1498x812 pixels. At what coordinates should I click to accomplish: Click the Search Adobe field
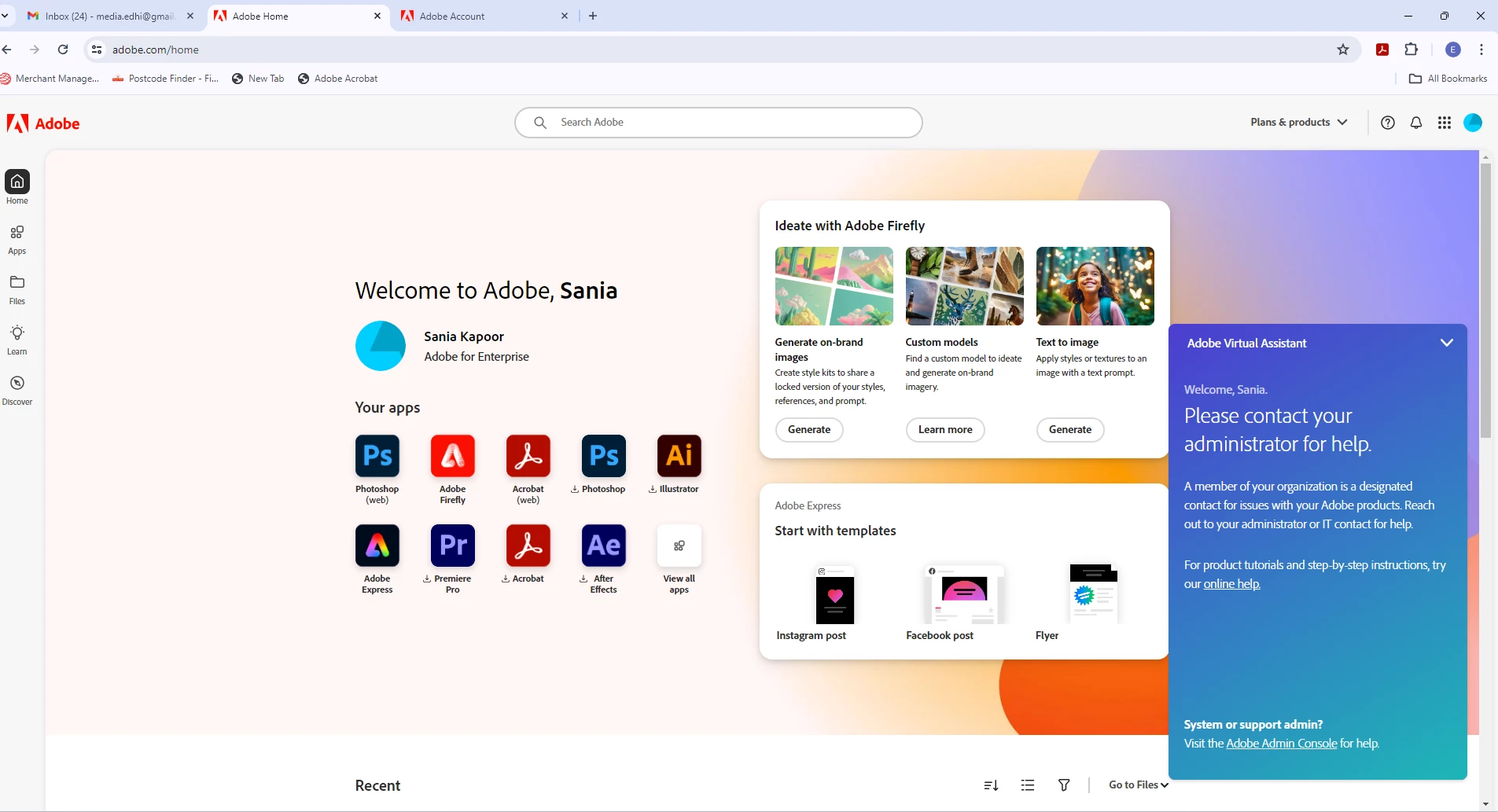719,123
